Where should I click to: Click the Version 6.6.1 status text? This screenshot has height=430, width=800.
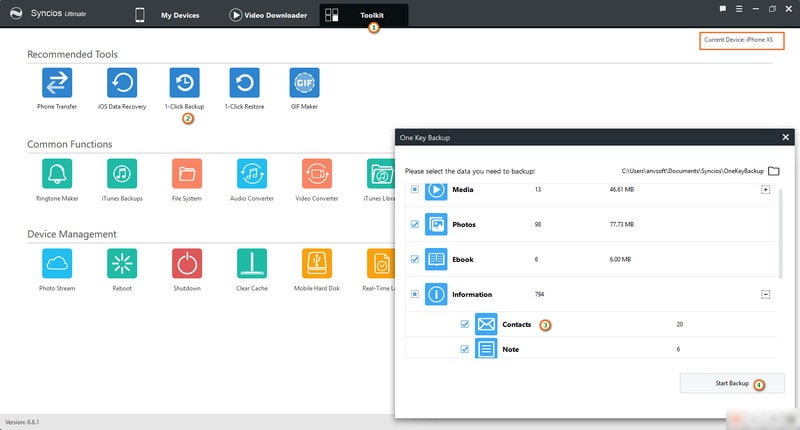click(x=22, y=422)
